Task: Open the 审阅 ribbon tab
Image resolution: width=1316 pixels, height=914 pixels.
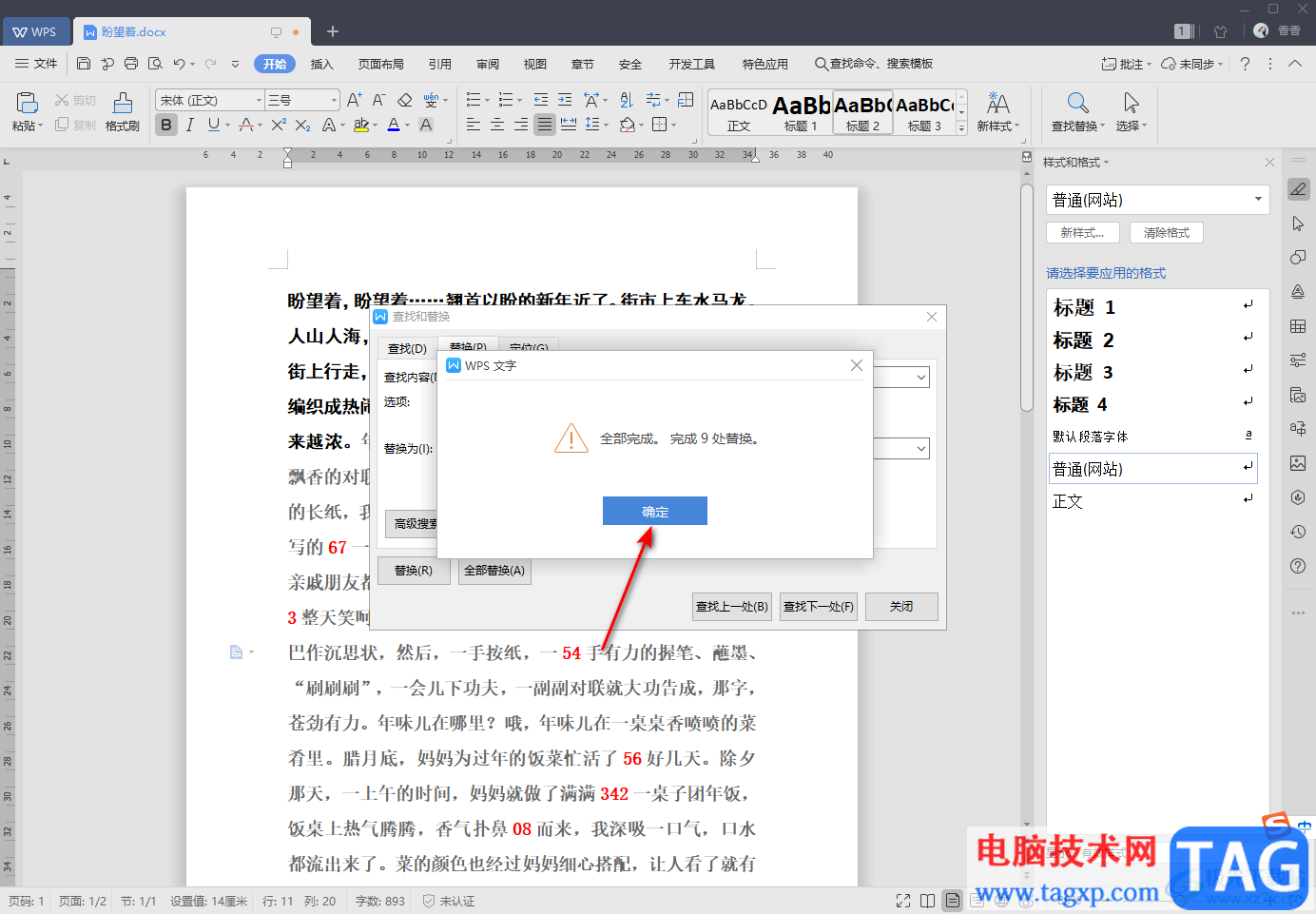Action: tap(488, 64)
